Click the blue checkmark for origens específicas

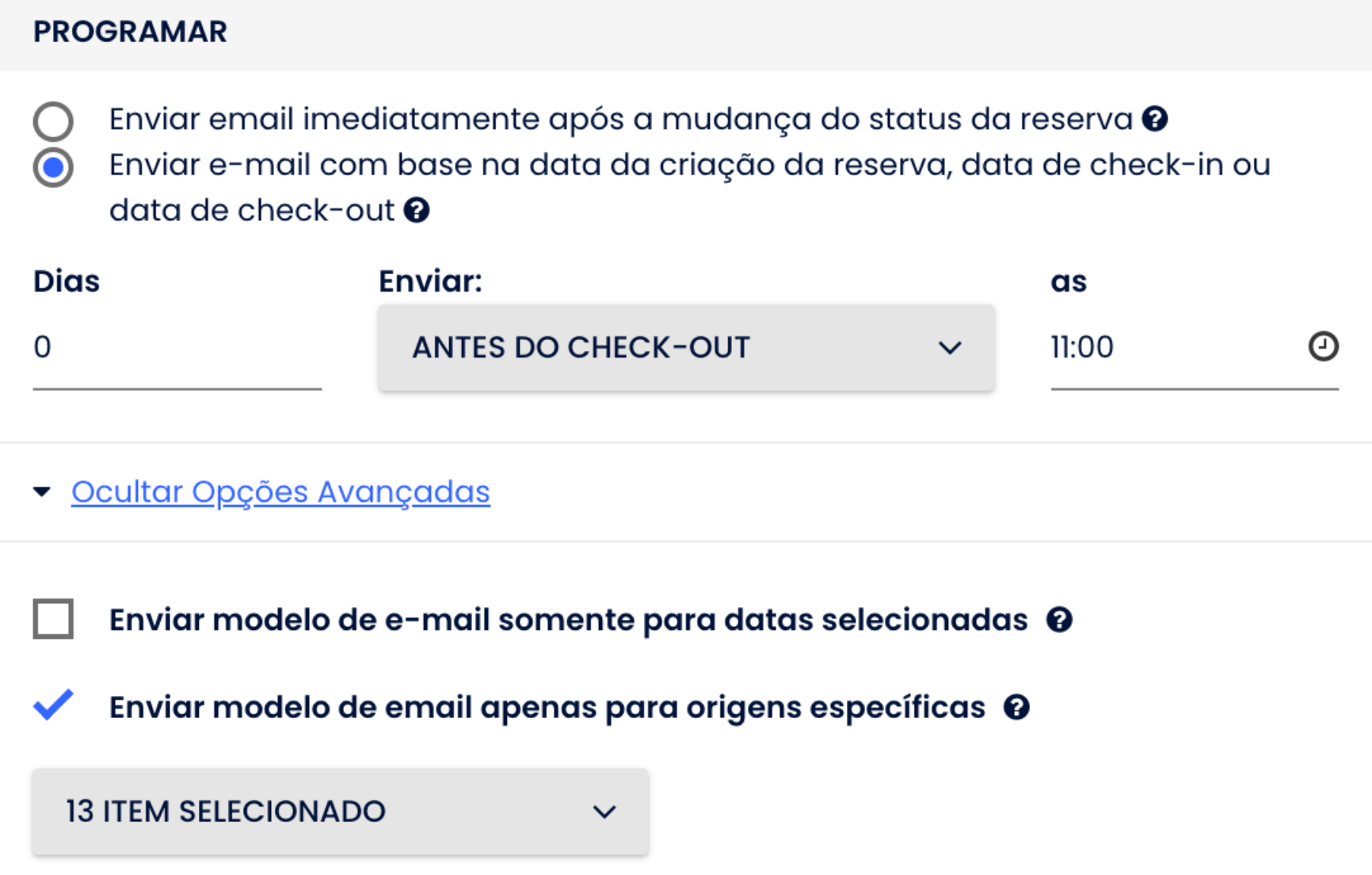(x=53, y=705)
